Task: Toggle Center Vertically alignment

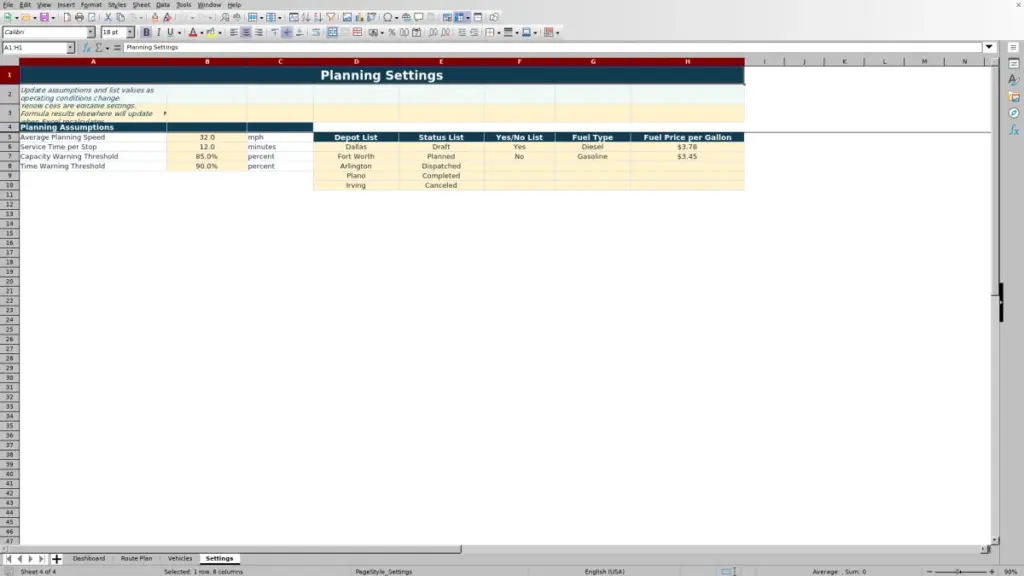Action: pyautogui.click(x=287, y=32)
